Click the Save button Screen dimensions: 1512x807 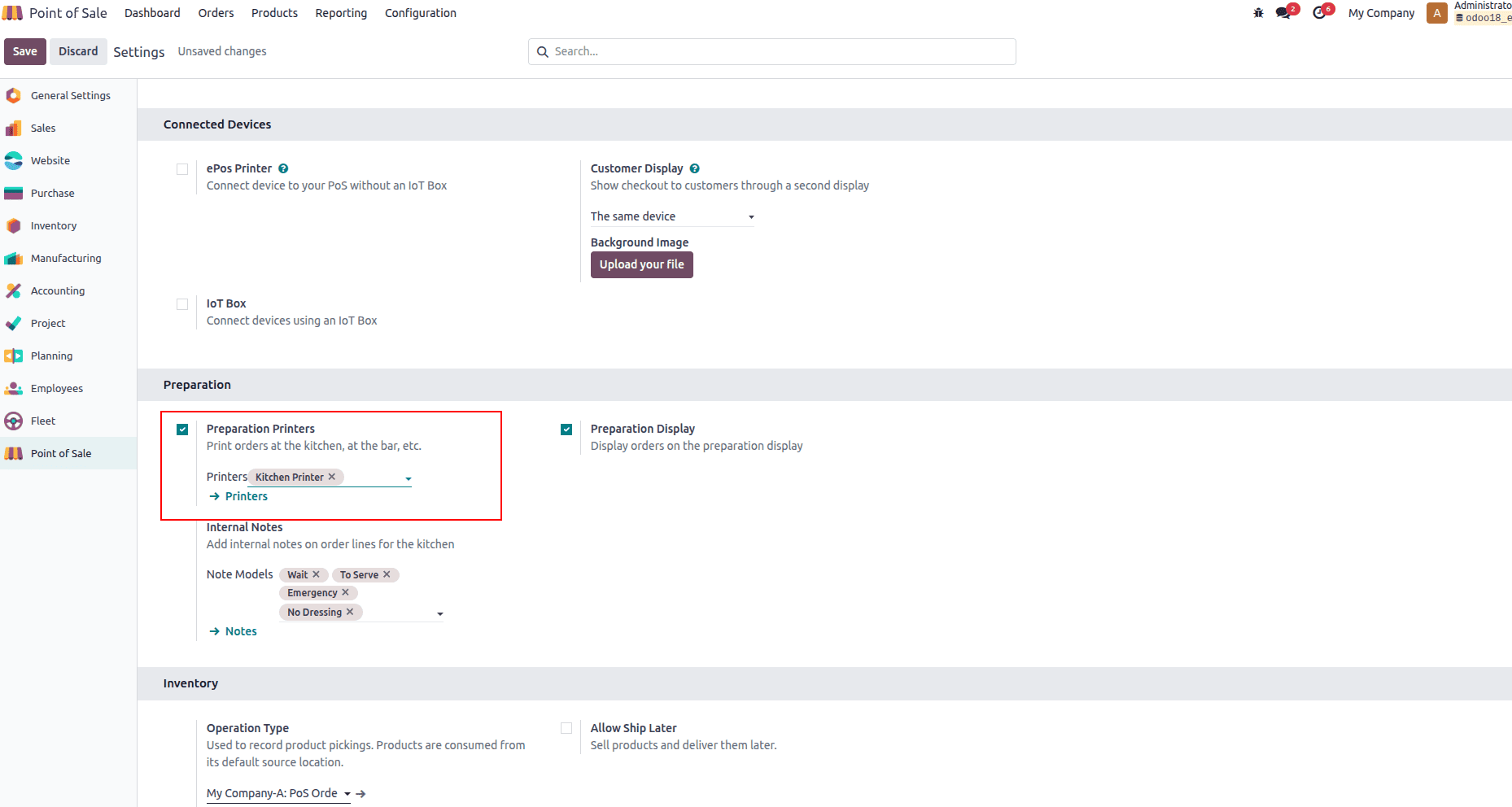[x=24, y=51]
